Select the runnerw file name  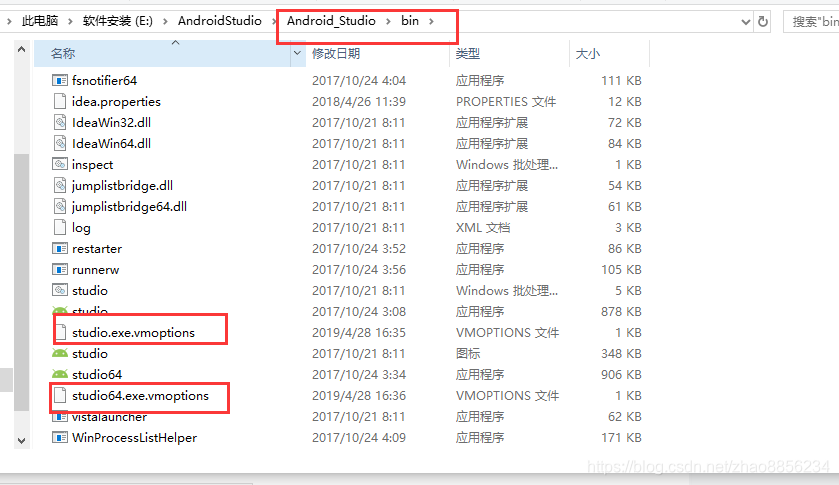pyautogui.click(x=96, y=269)
